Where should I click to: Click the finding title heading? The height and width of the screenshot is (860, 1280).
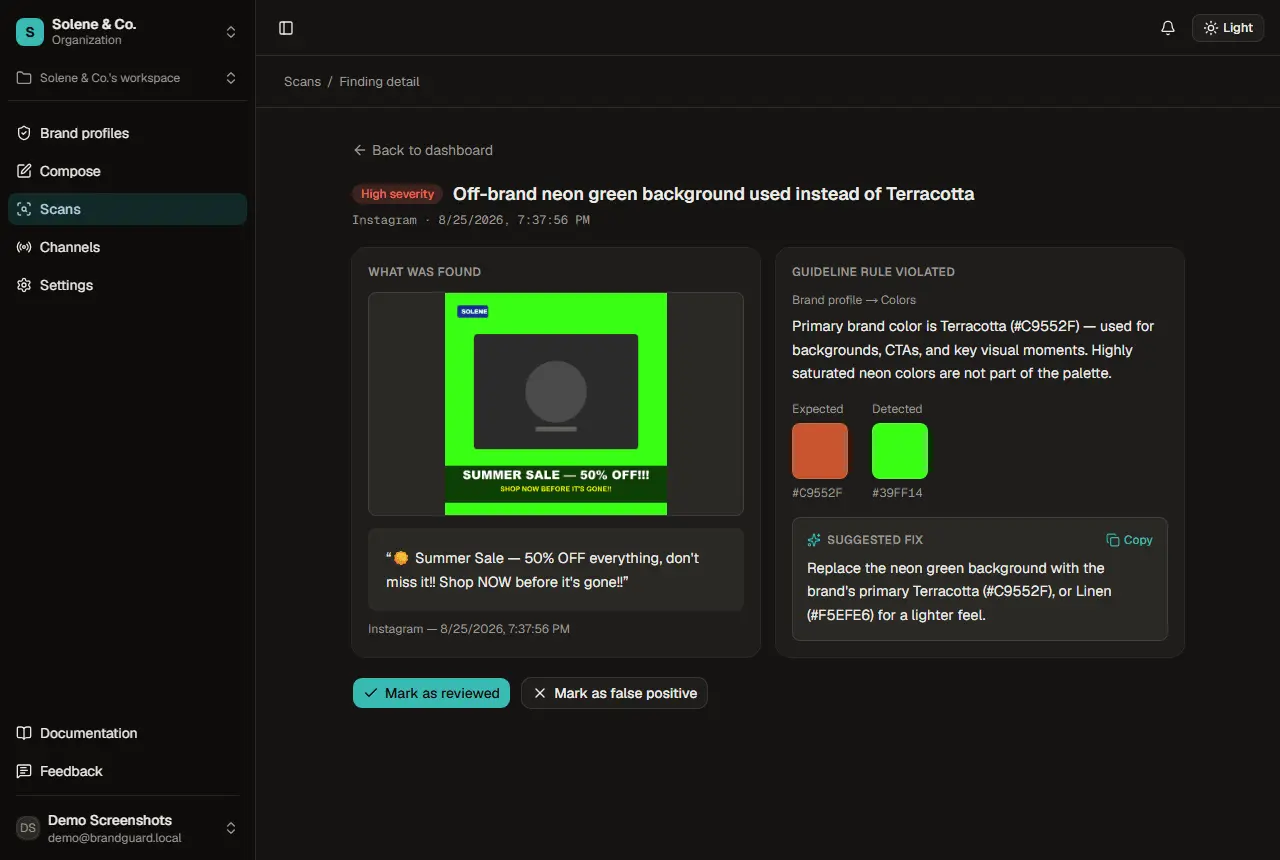point(713,194)
